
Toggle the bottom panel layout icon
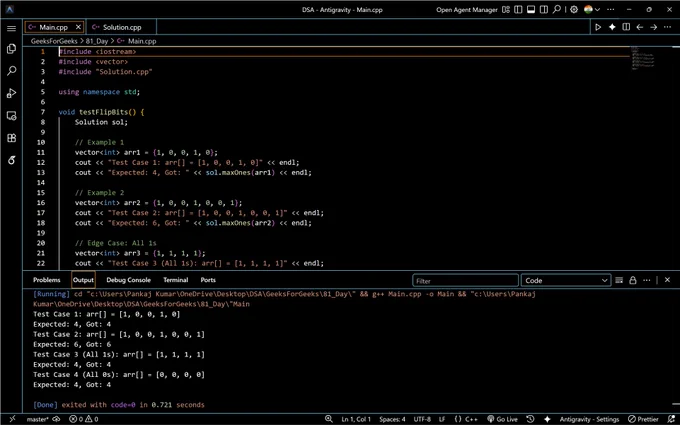[x=531, y=10]
